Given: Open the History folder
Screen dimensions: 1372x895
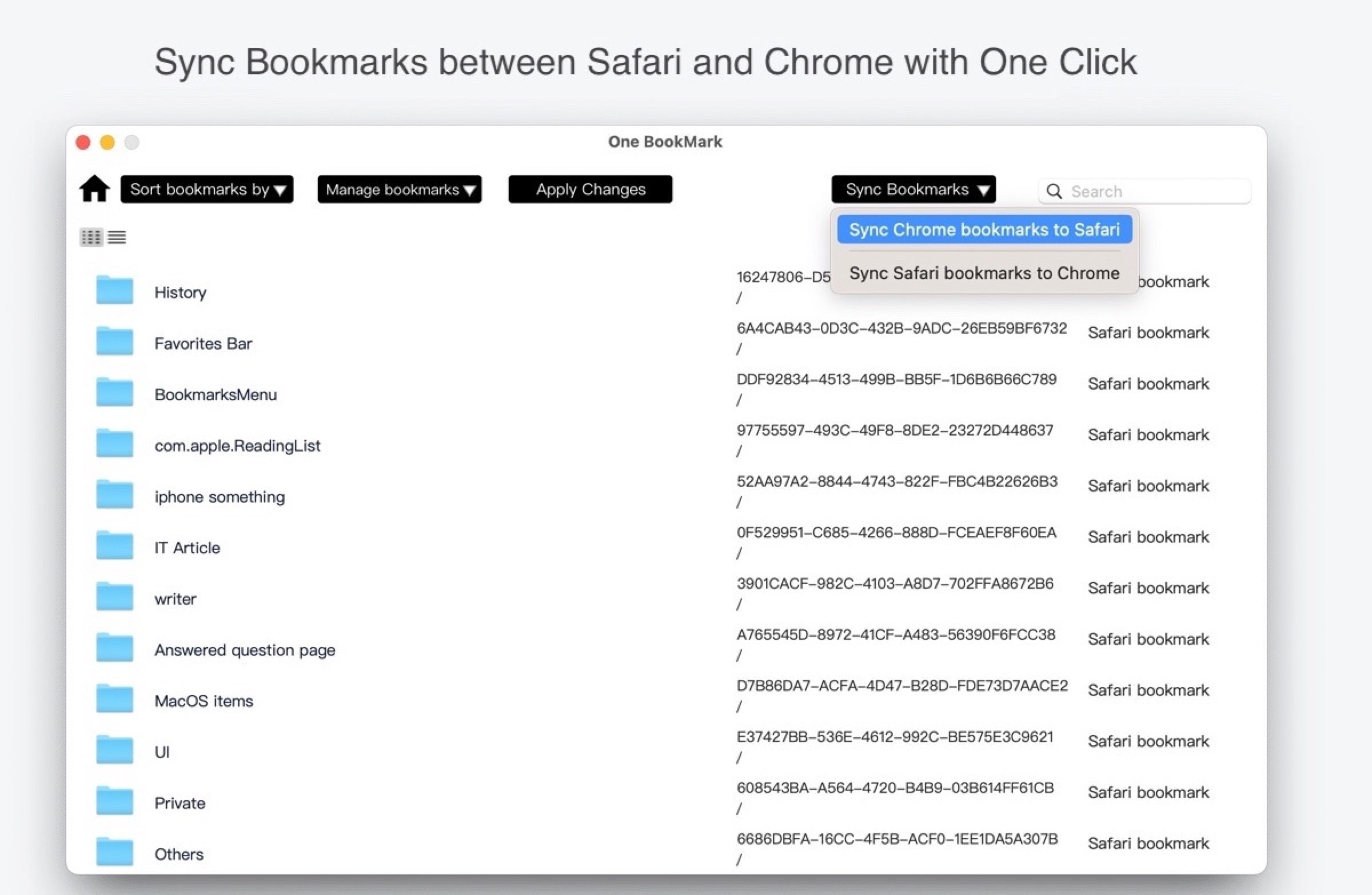Looking at the screenshot, I should [x=180, y=291].
